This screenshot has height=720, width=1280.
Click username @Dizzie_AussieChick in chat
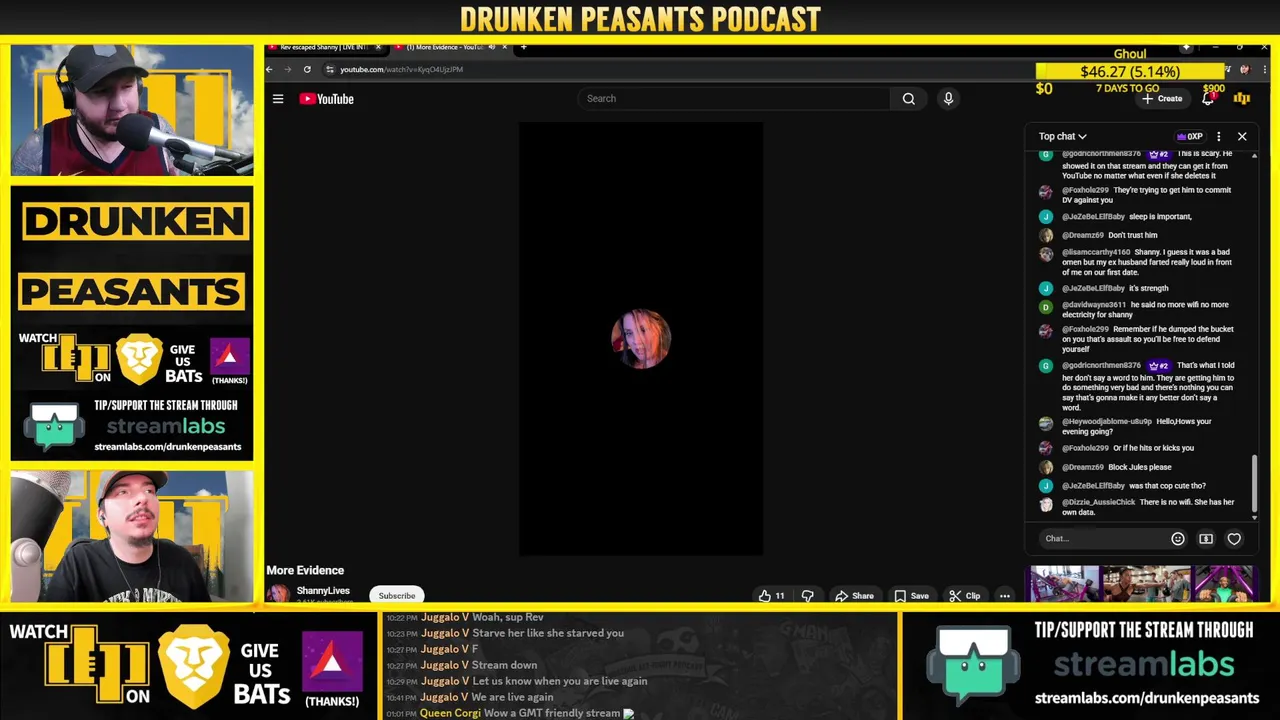pyautogui.click(x=1099, y=502)
